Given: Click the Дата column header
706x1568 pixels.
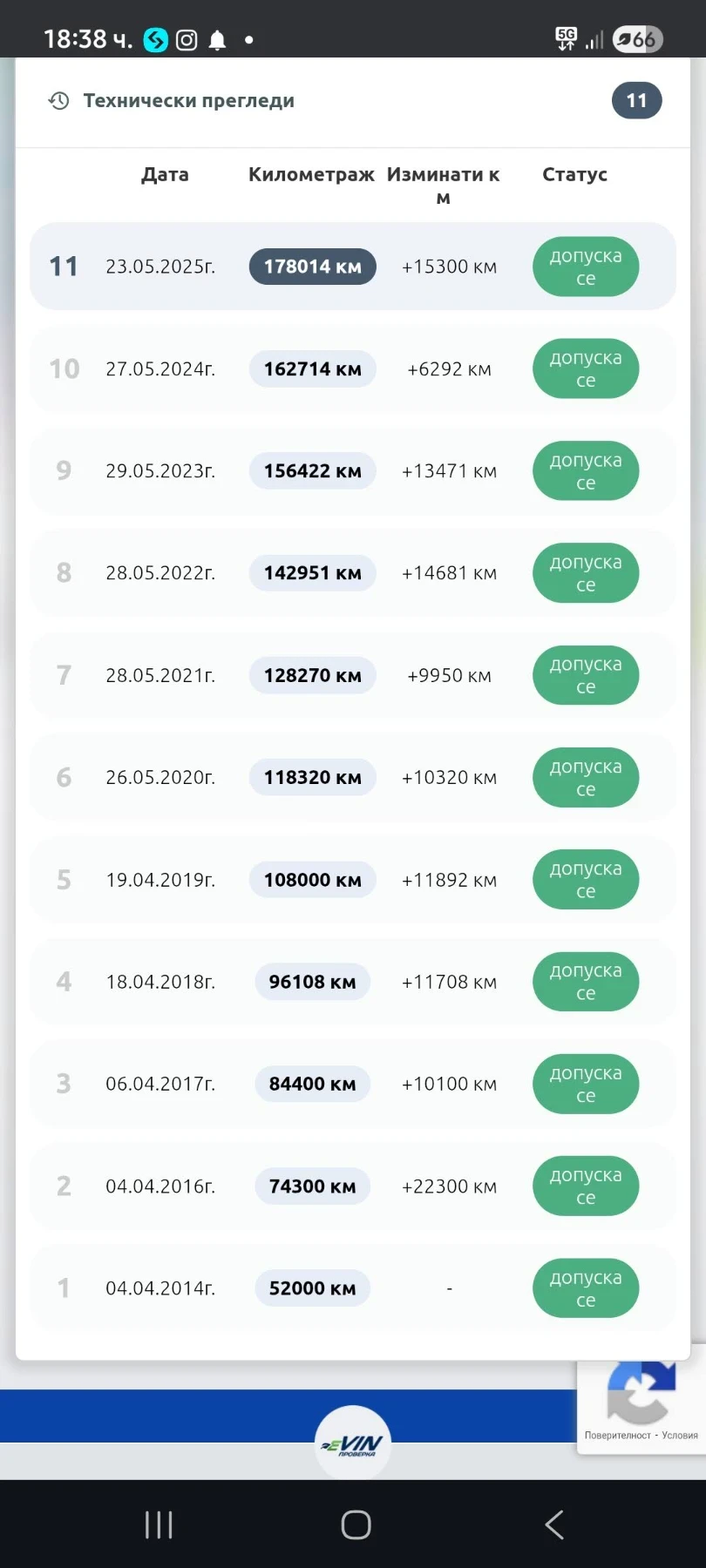Looking at the screenshot, I should point(165,174).
